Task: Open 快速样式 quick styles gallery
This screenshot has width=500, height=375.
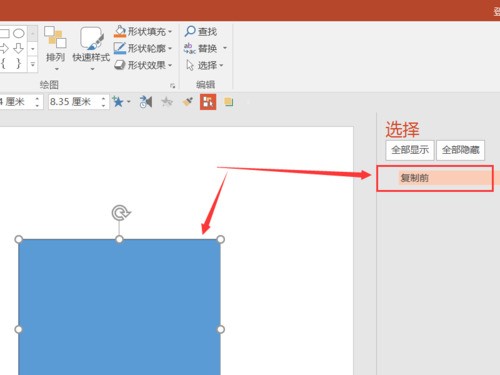Action: (91, 48)
